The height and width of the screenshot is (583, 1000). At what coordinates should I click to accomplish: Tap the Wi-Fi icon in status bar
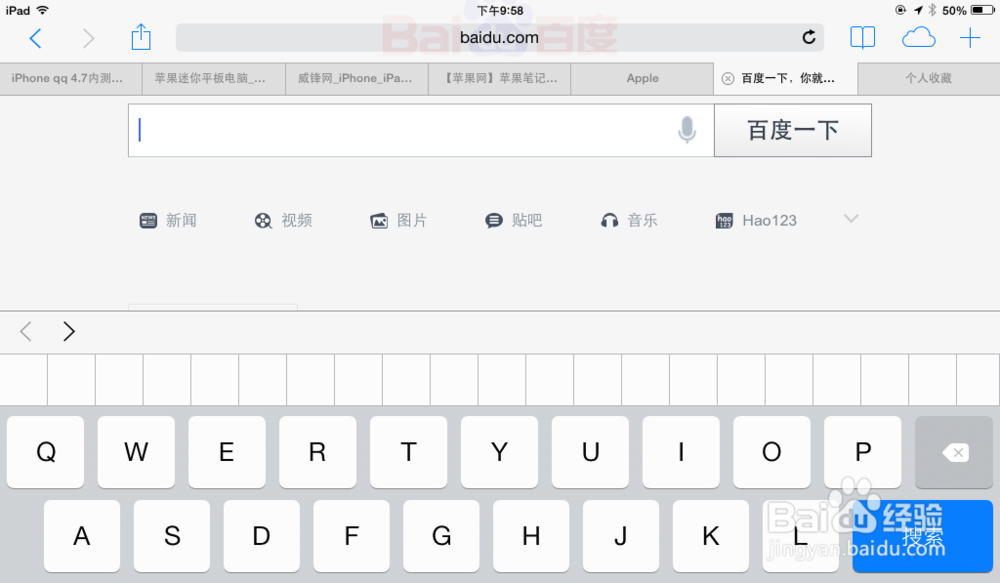[43, 10]
